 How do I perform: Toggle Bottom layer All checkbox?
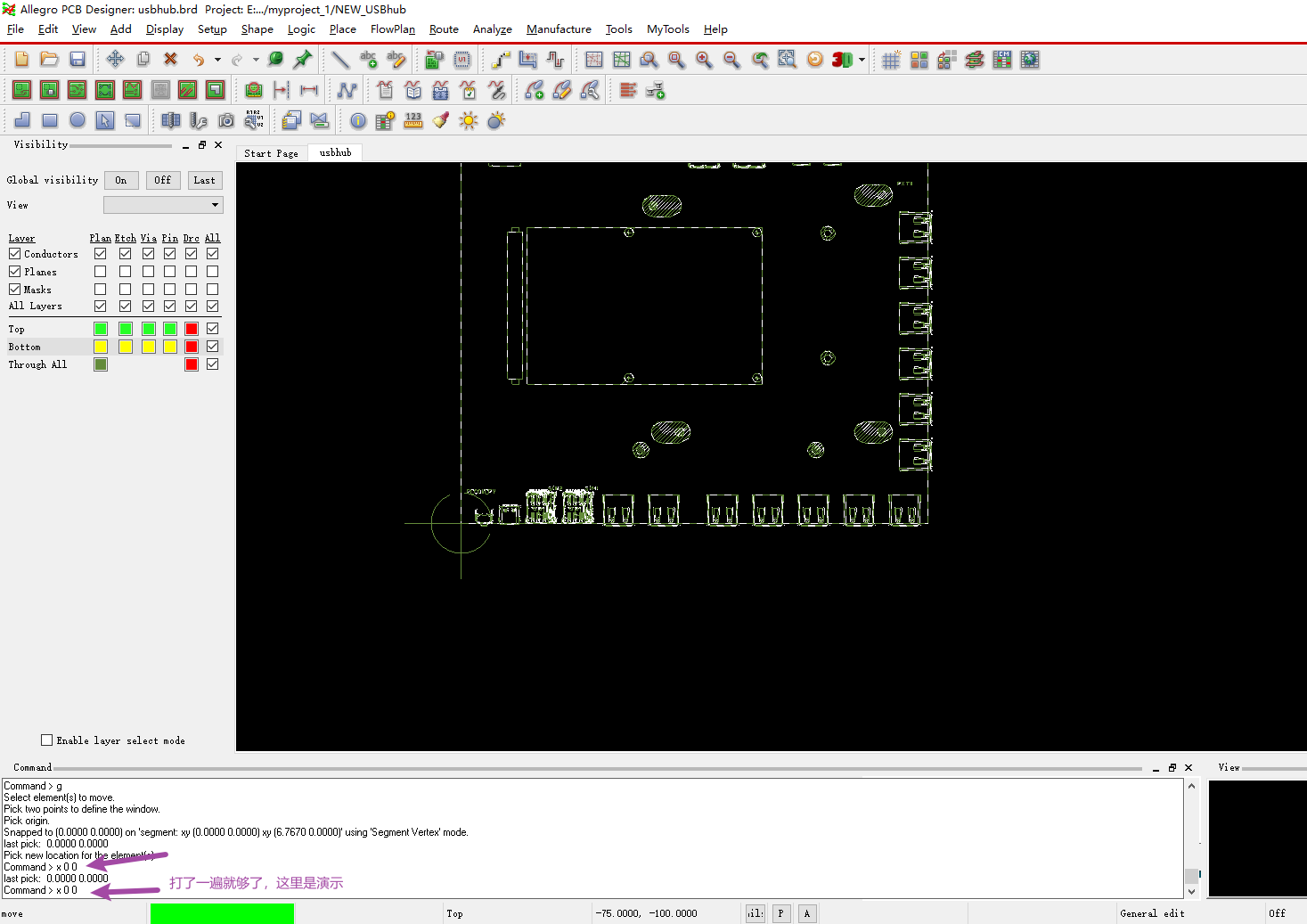212,347
